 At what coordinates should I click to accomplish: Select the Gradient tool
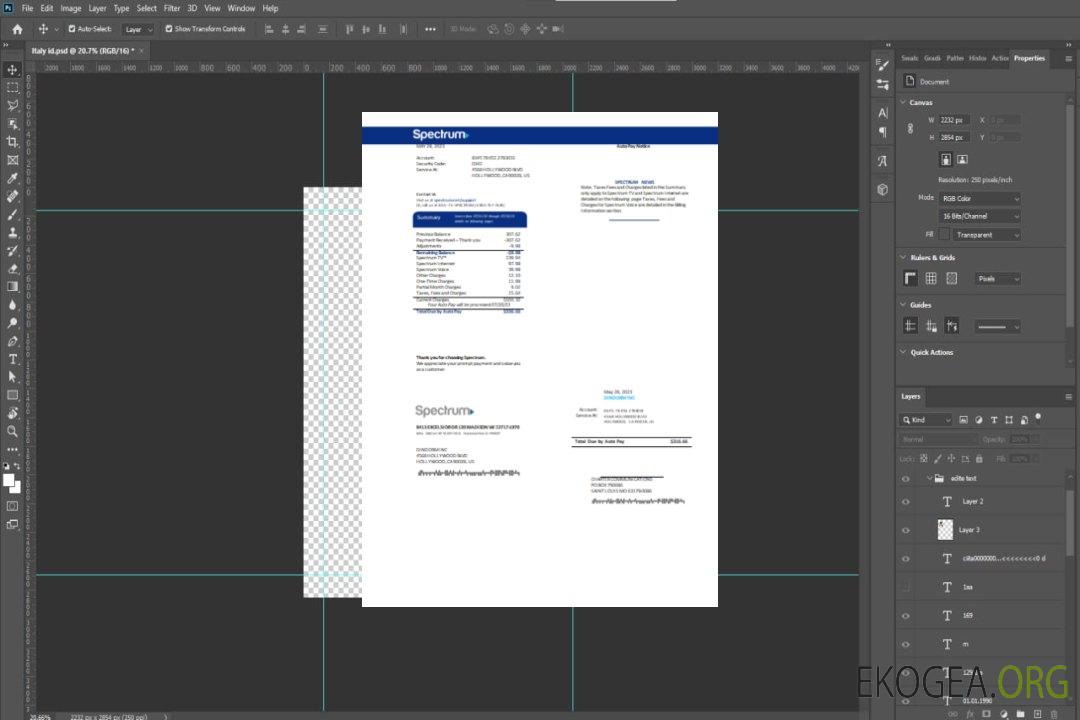click(x=12, y=287)
